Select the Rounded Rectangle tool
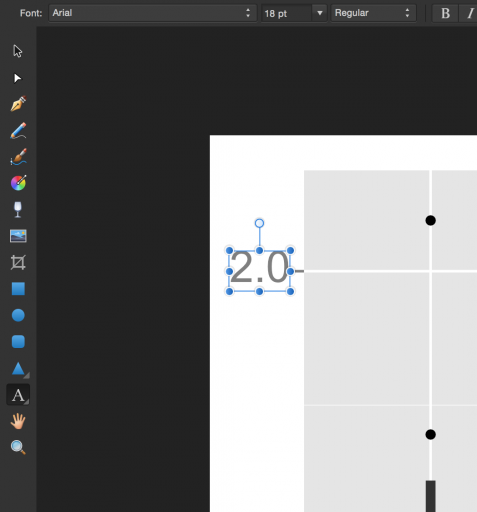Screen dimensions: 477x512 click(x=18, y=342)
